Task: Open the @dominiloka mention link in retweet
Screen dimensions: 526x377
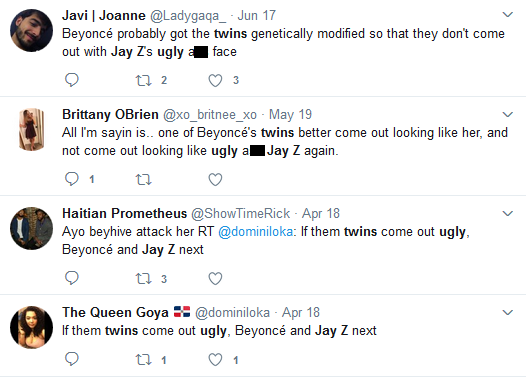Action: [256, 231]
